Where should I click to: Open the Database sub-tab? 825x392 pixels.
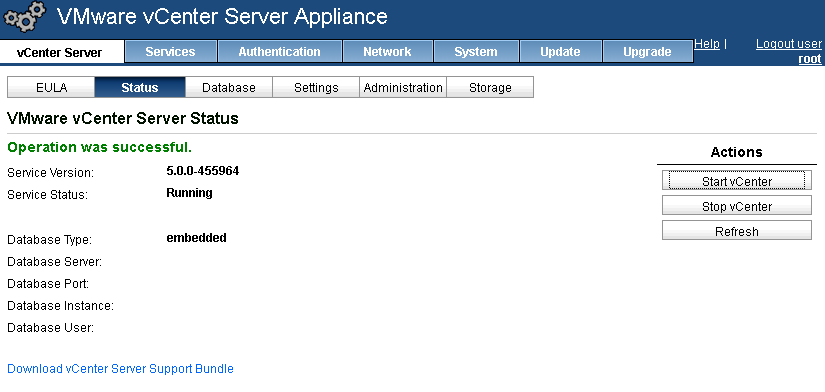229,87
